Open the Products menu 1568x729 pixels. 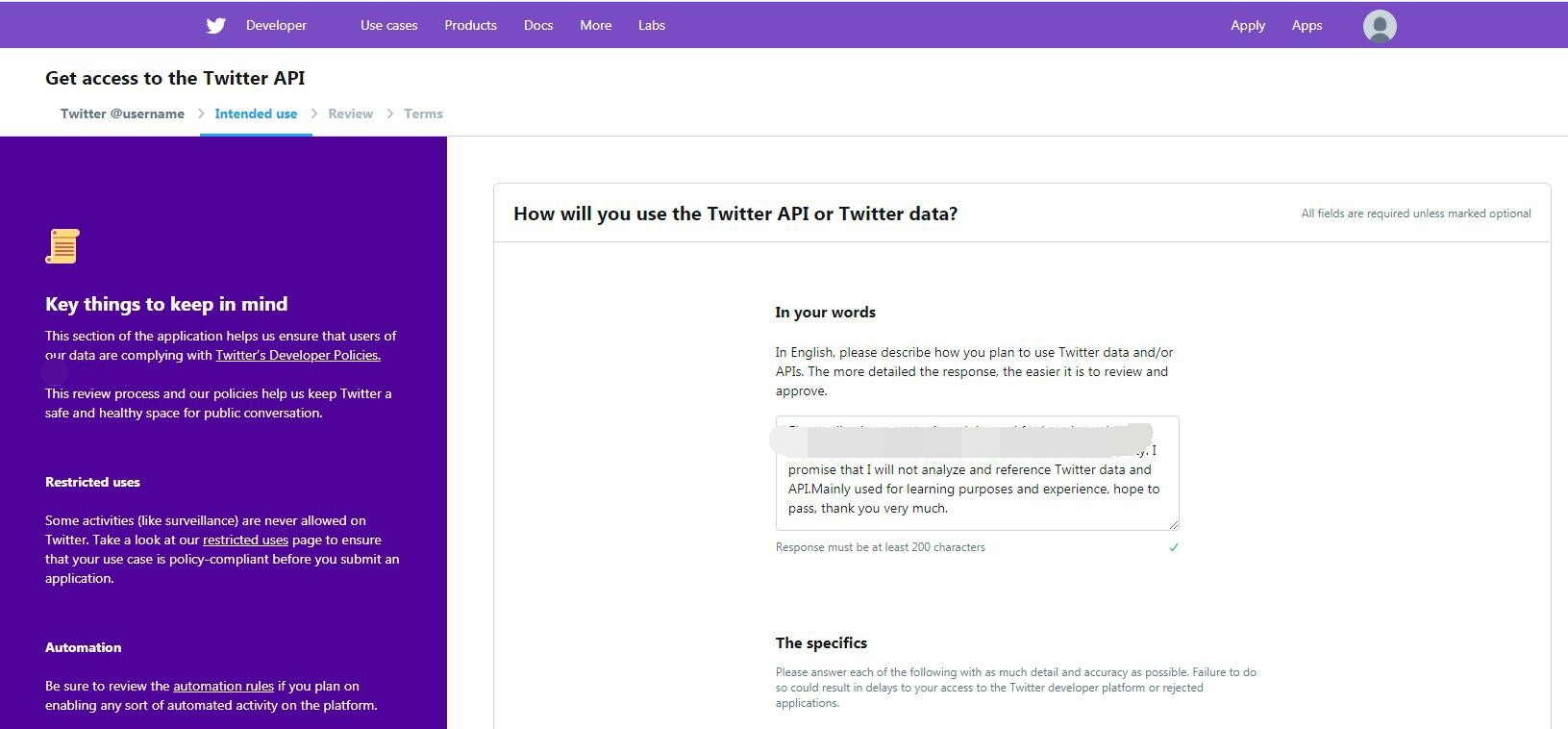click(x=470, y=26)
